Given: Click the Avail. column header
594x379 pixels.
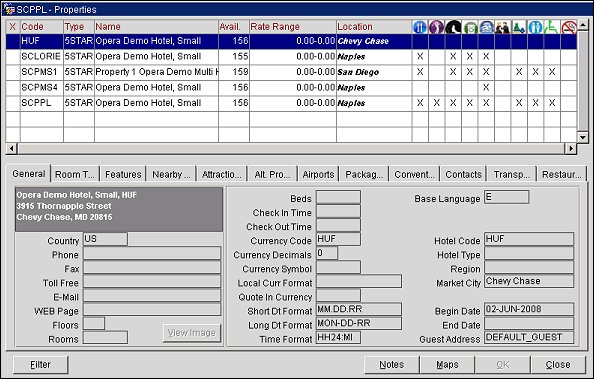Looking at the screenshot, I should click(x=234, y=27).
